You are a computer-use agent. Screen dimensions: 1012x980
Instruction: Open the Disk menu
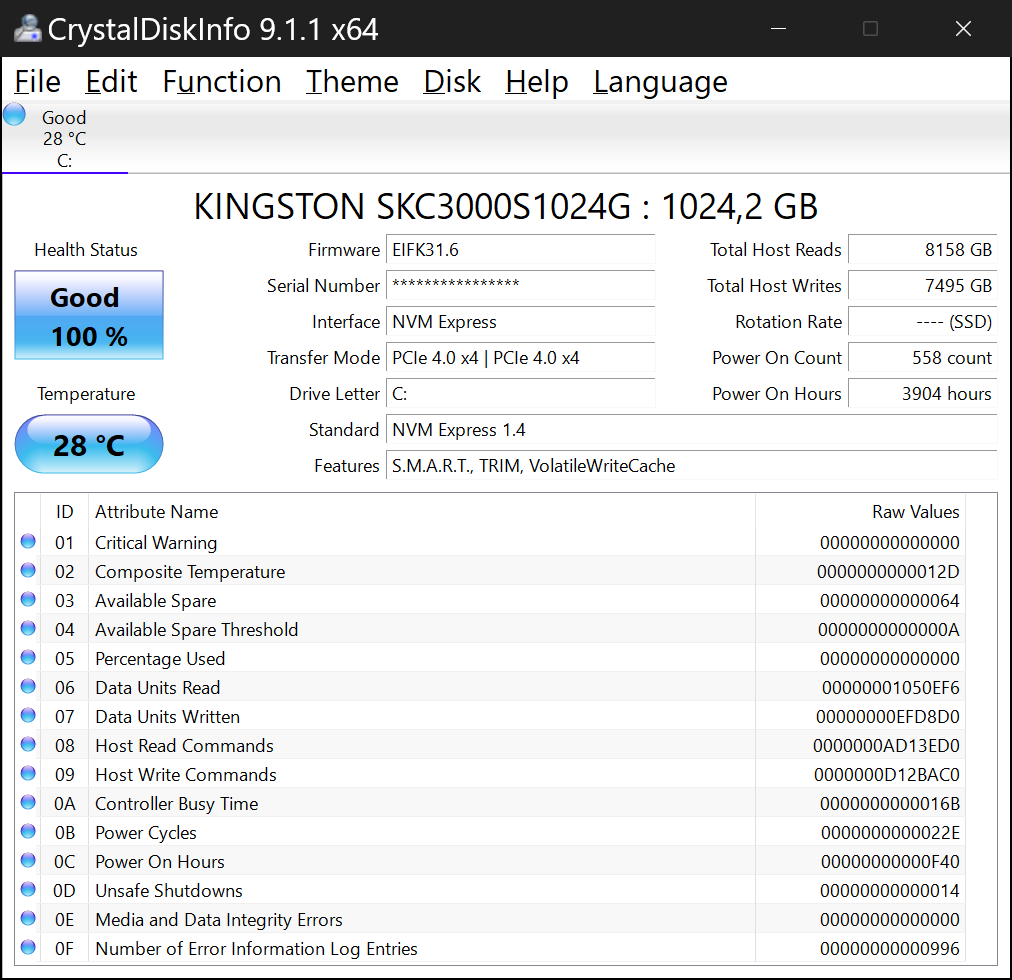click(452, 82)
